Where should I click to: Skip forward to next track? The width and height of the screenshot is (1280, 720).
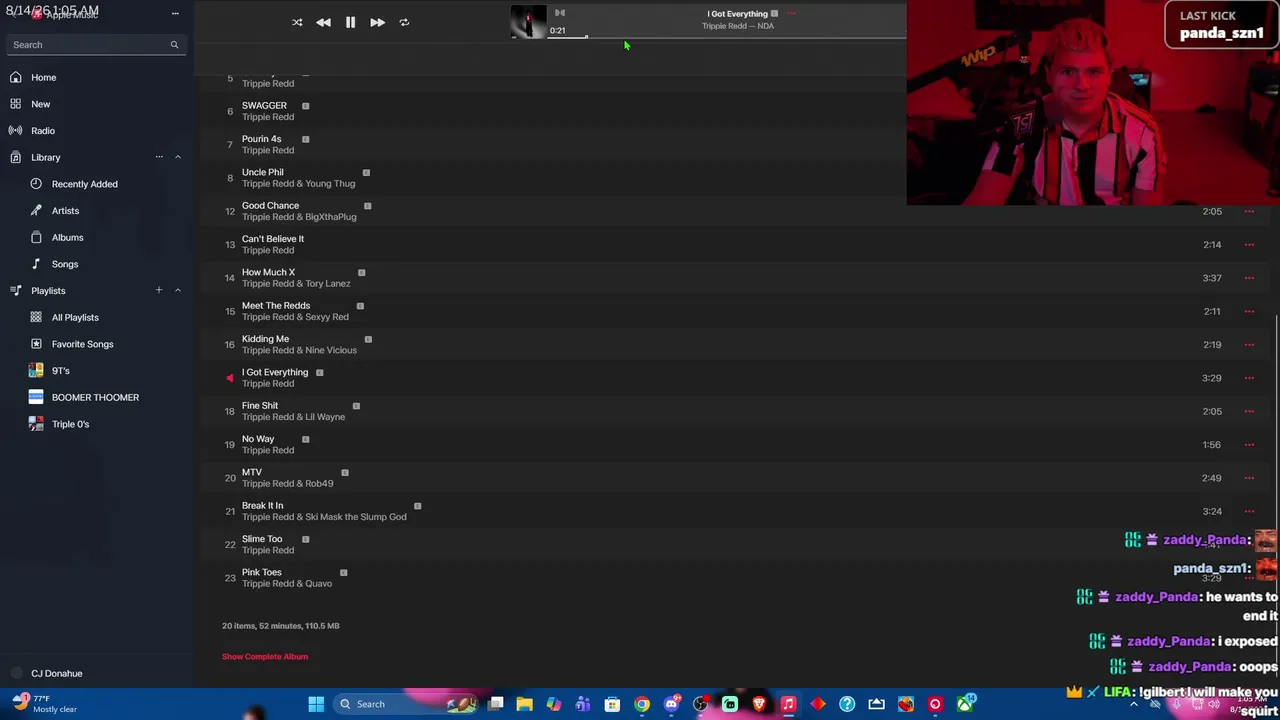377,22
